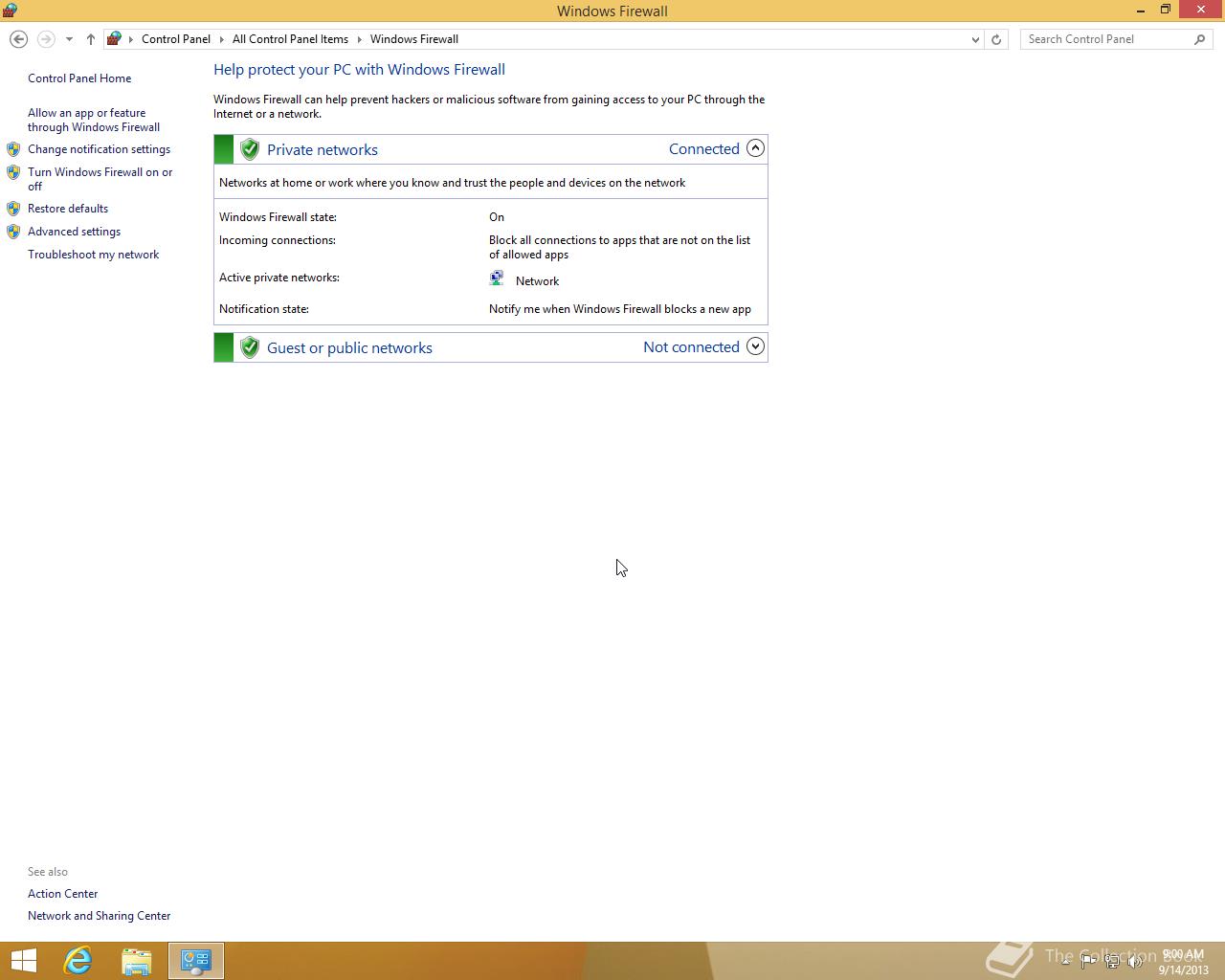
Task: Click the search magnifier icon
Action: coord(1200,39)
